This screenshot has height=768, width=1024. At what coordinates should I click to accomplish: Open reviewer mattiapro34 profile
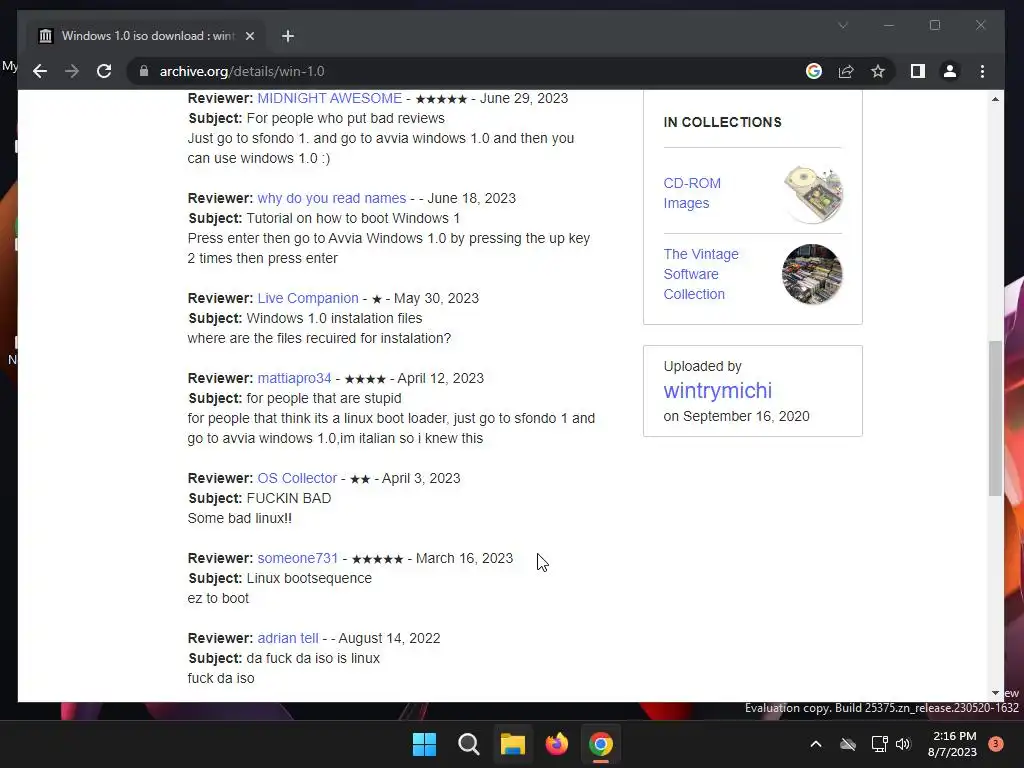point(294,378)
